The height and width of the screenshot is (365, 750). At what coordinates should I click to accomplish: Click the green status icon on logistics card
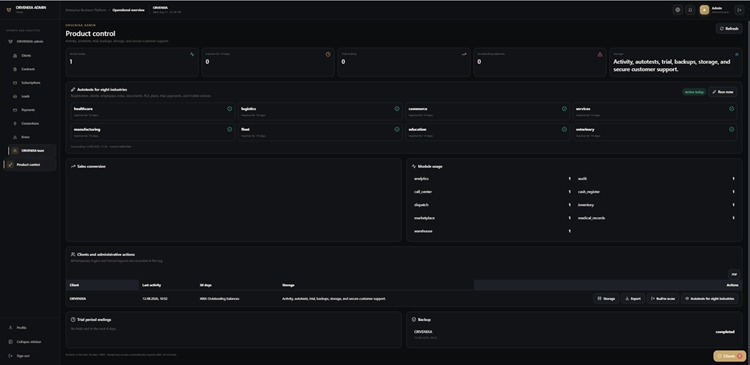tap(397, 109)
